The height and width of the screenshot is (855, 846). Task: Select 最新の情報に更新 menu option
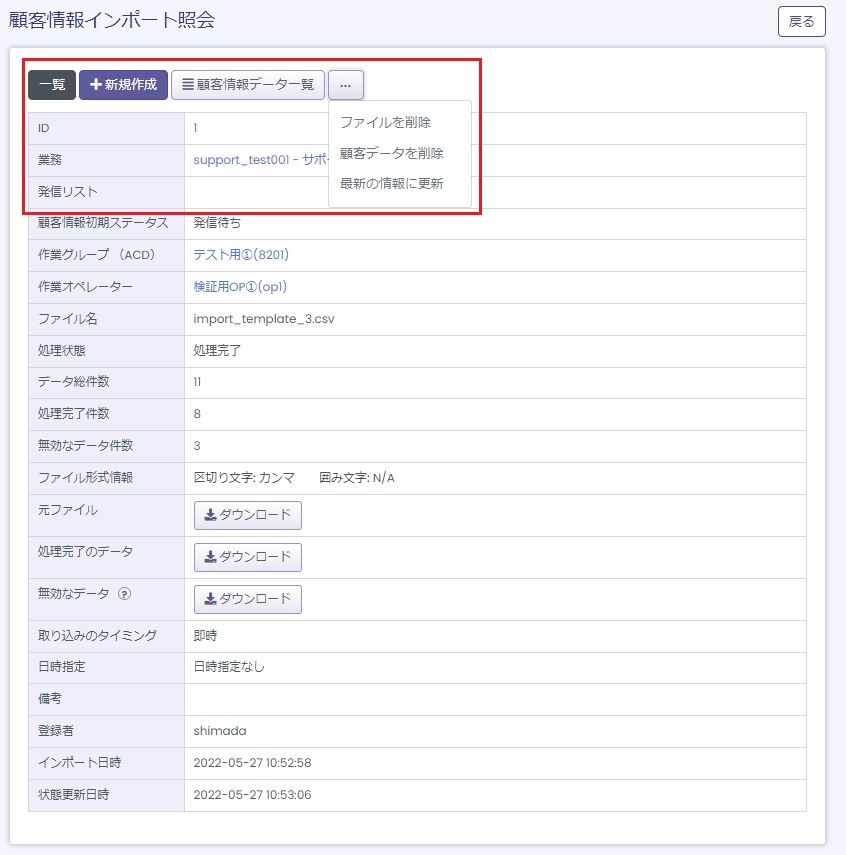(392, 183)
